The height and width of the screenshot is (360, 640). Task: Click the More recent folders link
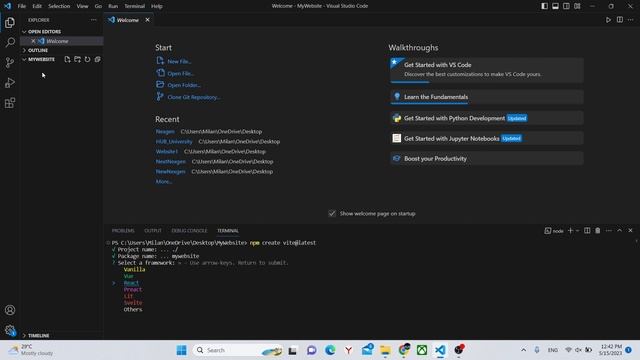[x=164, y=182]
